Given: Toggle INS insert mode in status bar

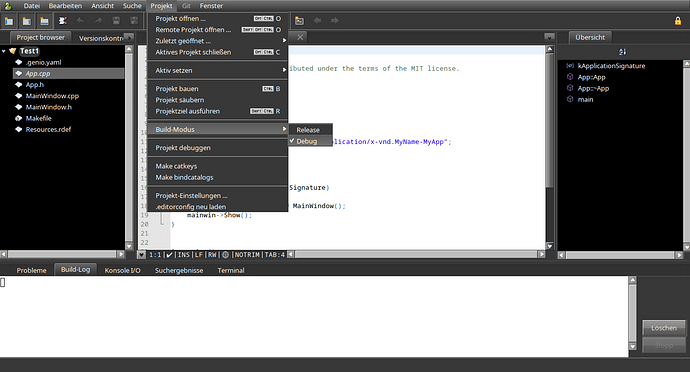Looking at the screenshot, I should 184,254.
